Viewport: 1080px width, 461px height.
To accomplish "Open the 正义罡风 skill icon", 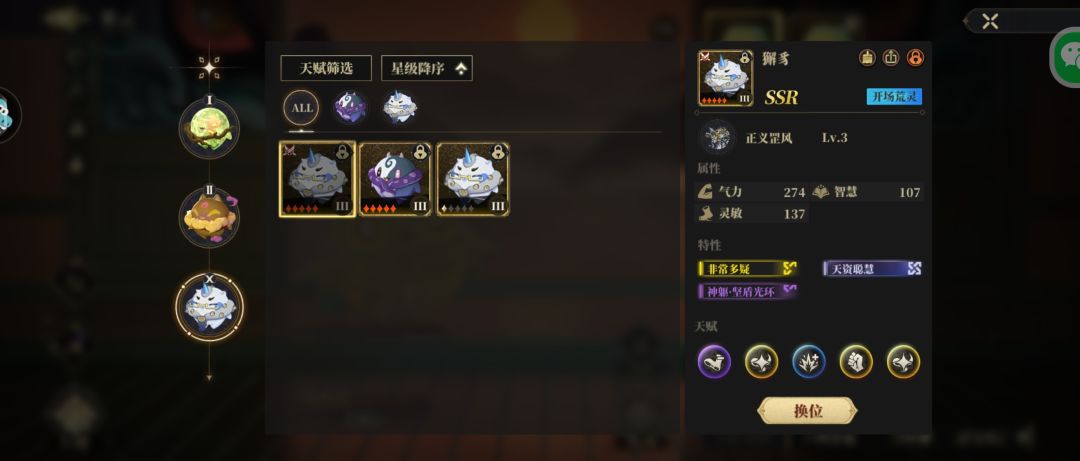I will click(x=717, y=137).
